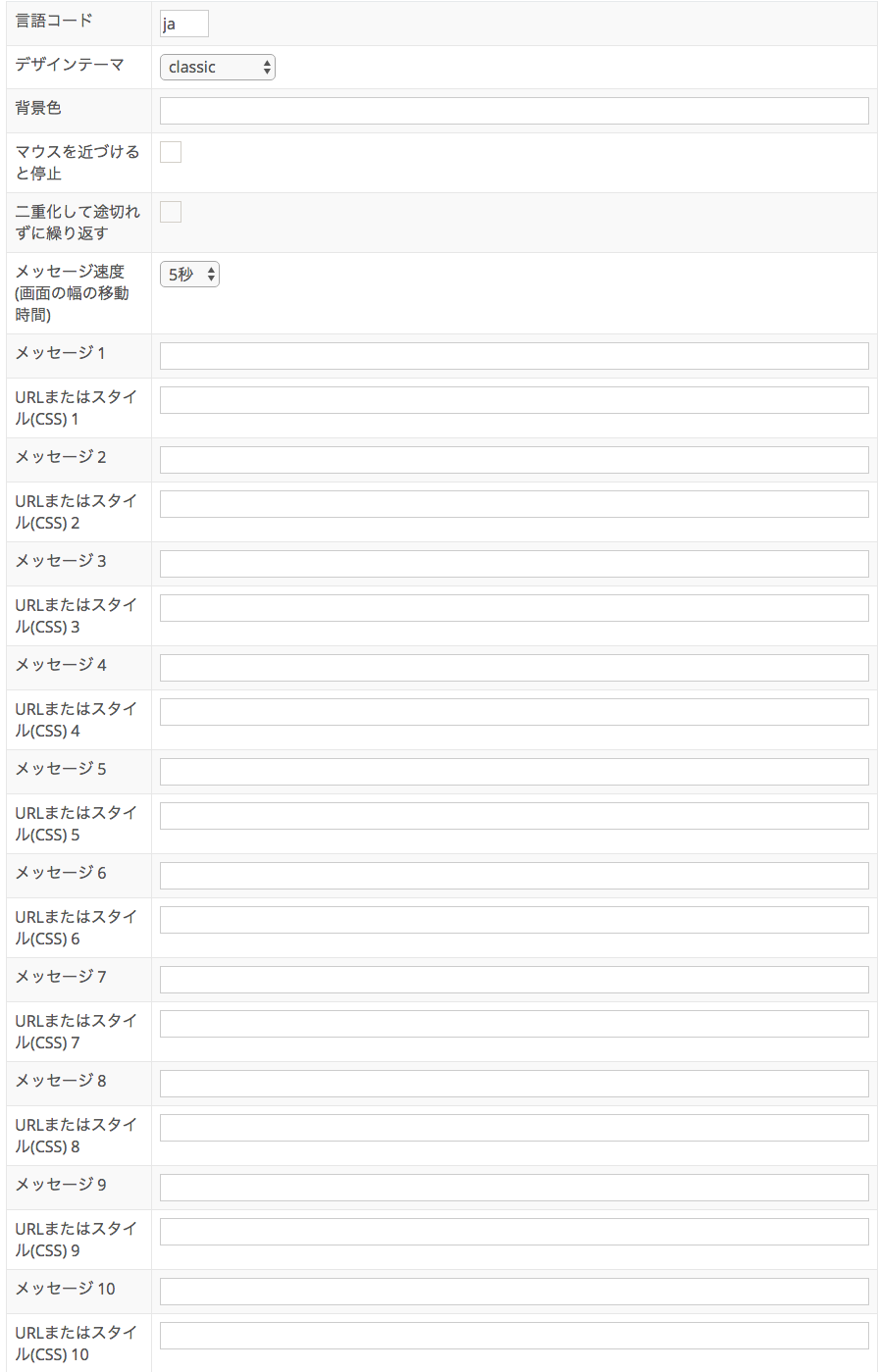This screenshot has width=878, height=1372.
Task: Click the 言語コード text field
Action: (x=184, y=24)
